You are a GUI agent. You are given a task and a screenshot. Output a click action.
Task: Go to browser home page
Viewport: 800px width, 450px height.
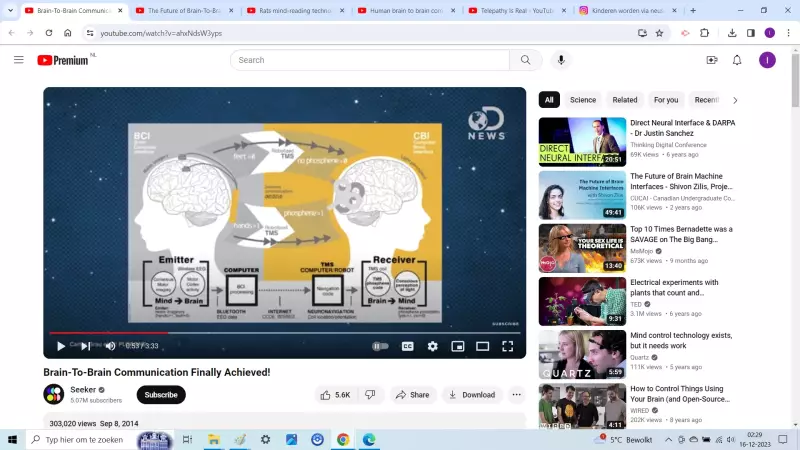pos(67,33)
